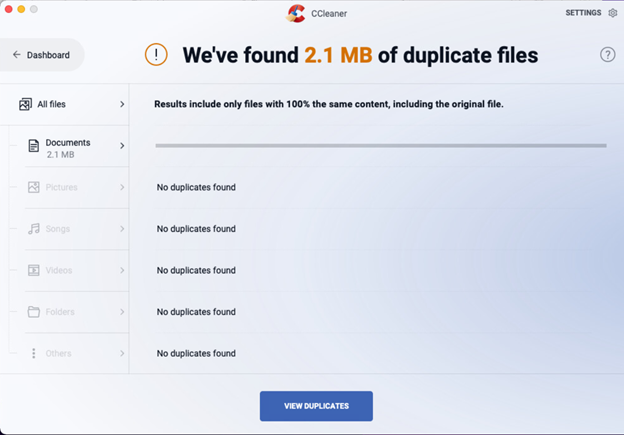This screenshot has height=435, width=624.
Task: Expand the Pictures chevron arrow
Action: [x=122, y=187]
